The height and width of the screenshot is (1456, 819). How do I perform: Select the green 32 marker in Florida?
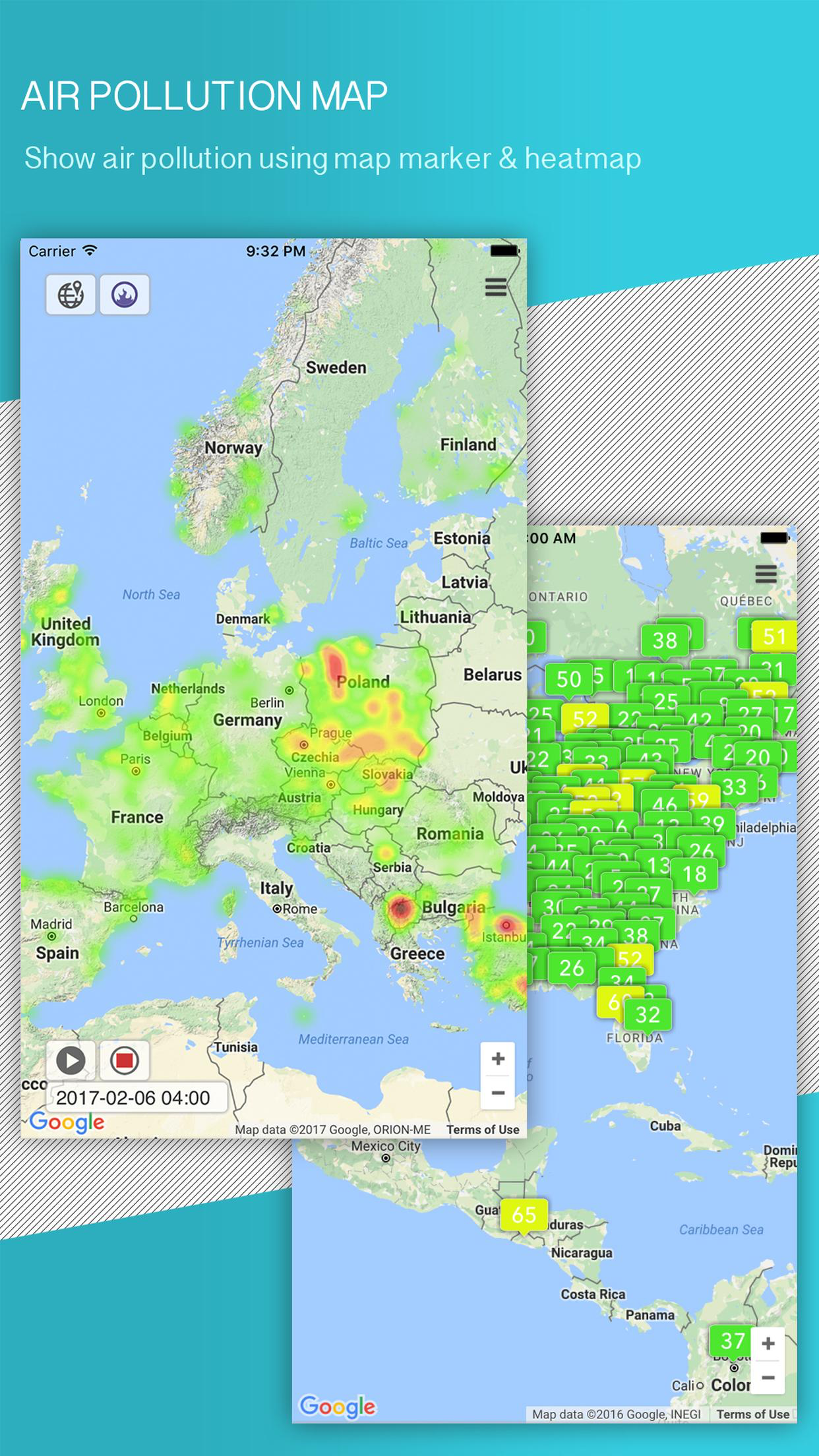(648, 1014)
